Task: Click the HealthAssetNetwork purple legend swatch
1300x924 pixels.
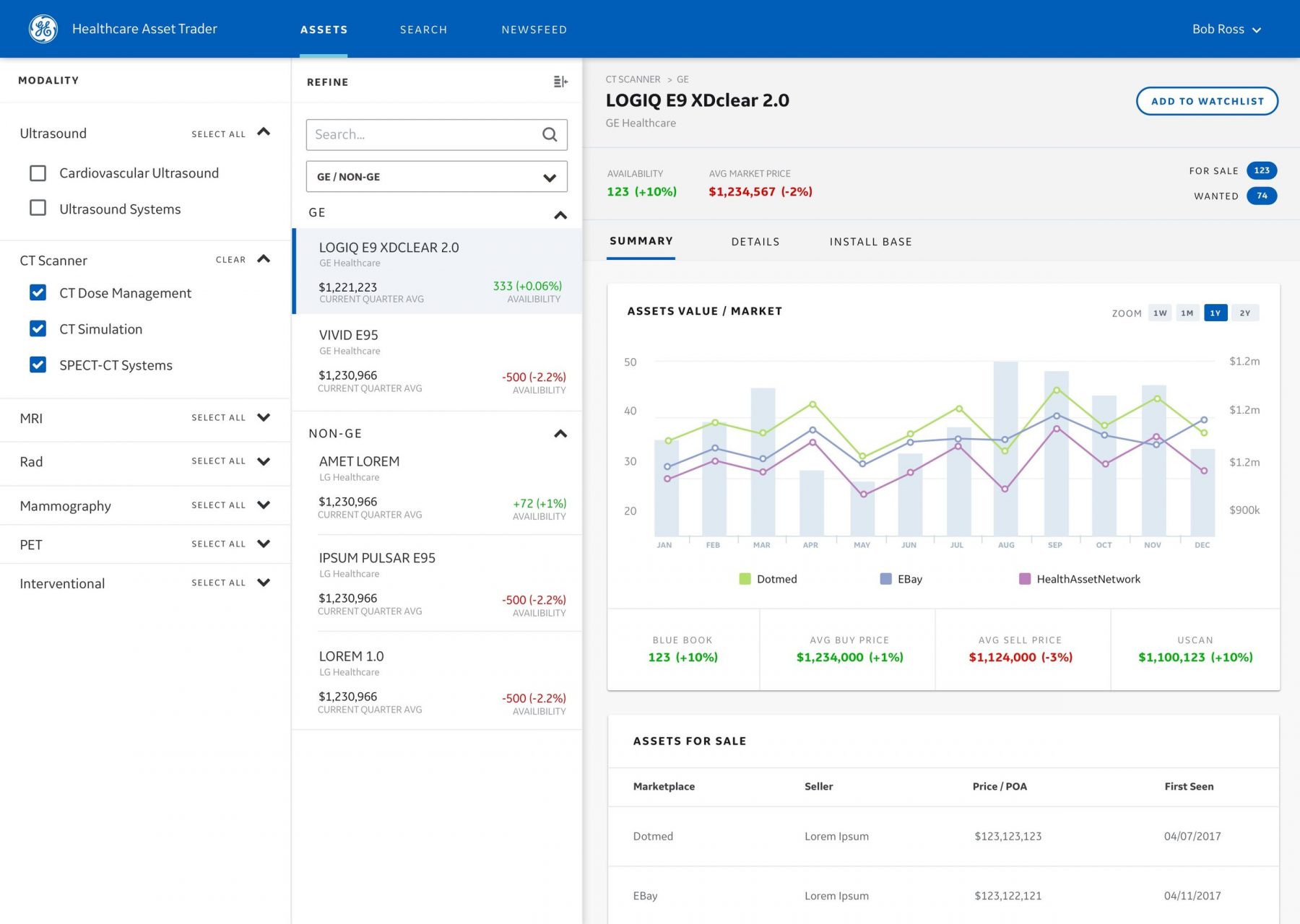Action: [1024, 579]
